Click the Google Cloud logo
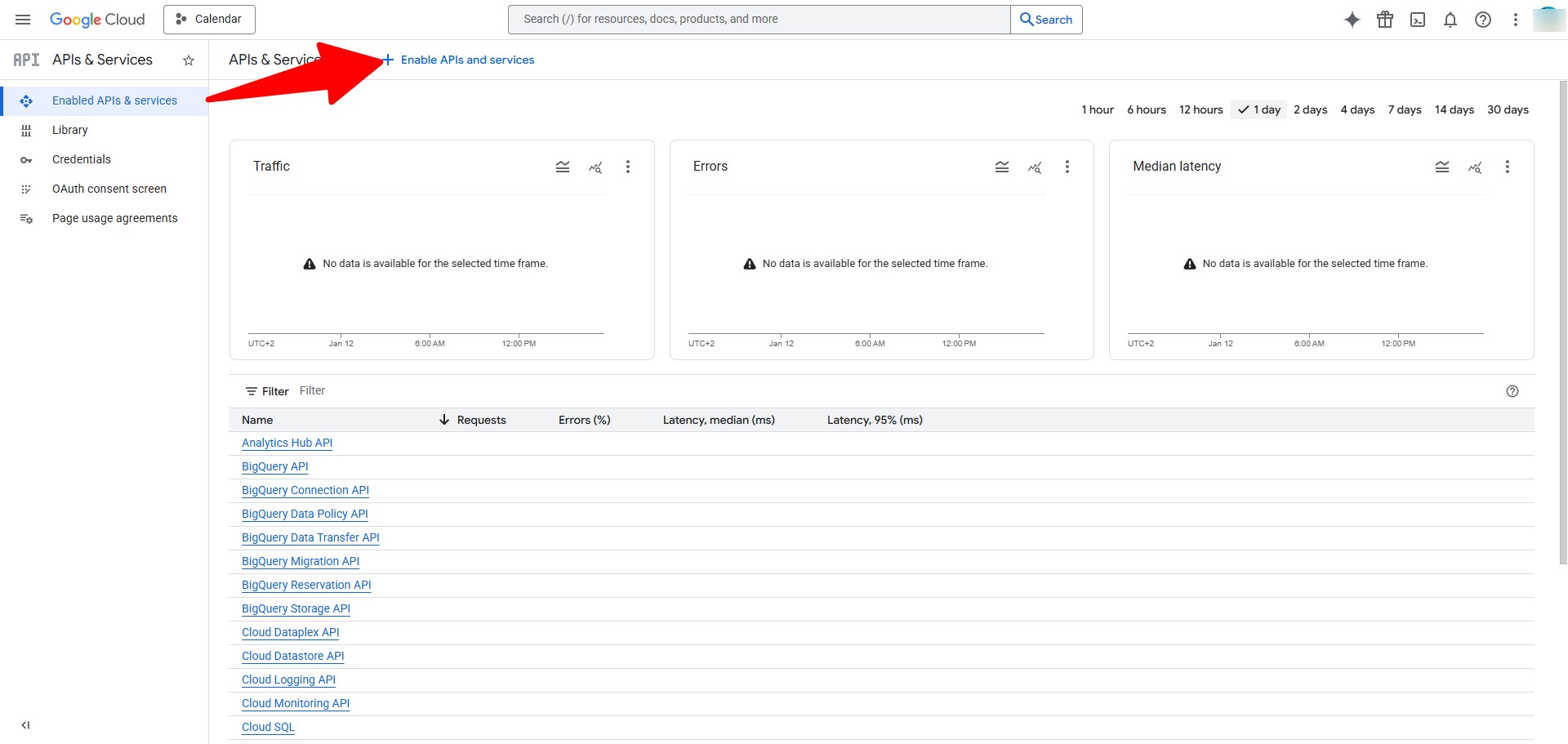Screen dimensions: 1568x744 pos(97,20)
